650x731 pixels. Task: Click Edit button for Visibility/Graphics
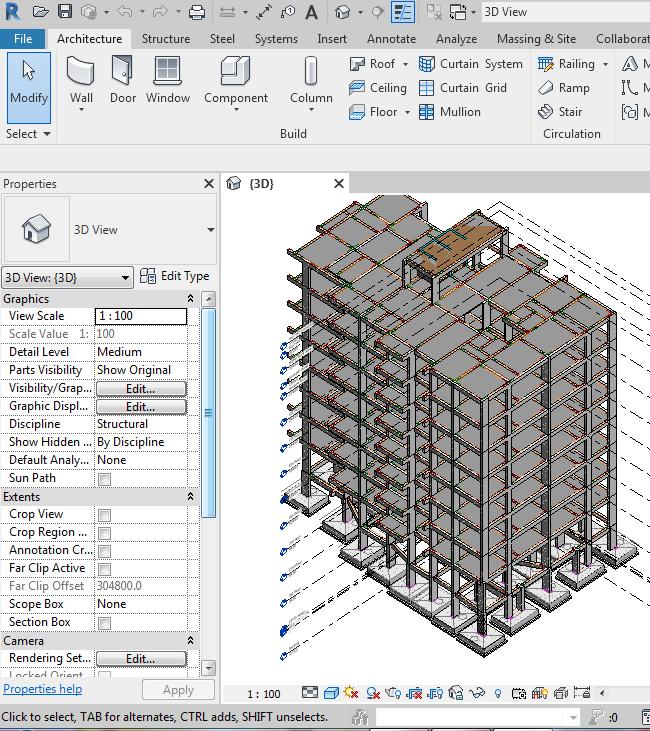pos(140,388)
